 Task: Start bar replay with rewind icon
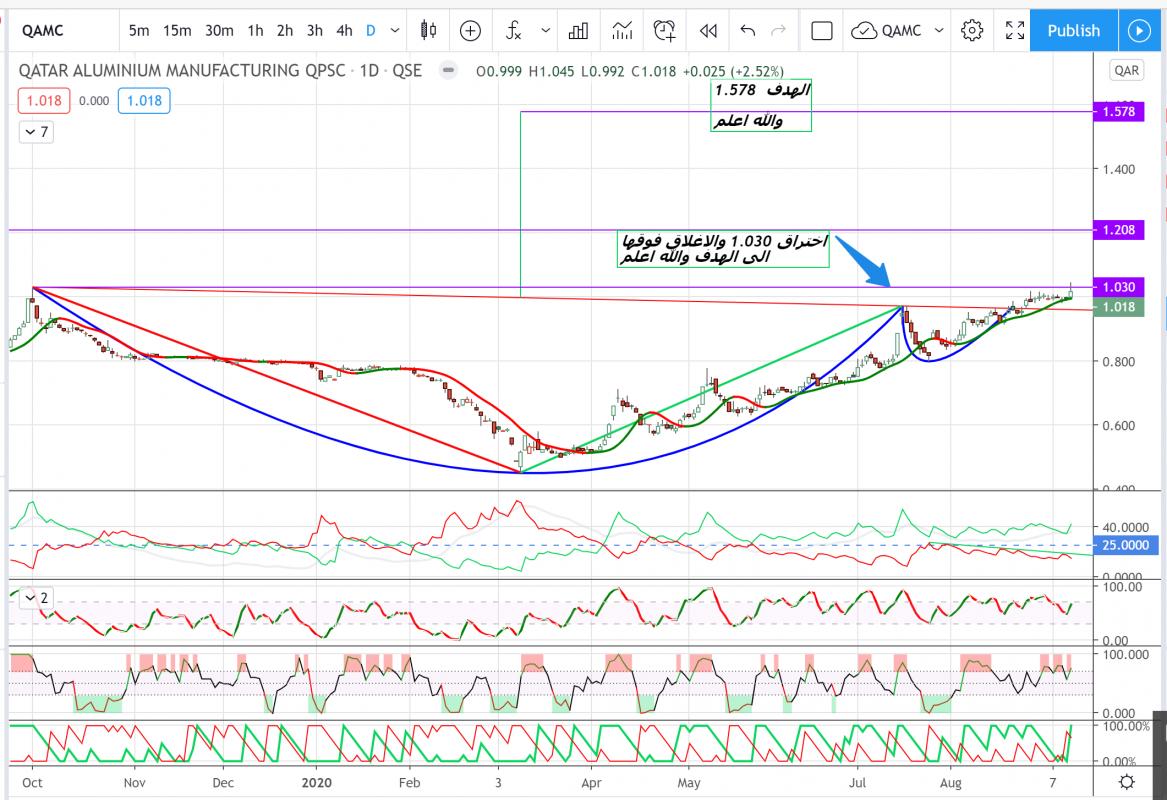coord(708,30)
